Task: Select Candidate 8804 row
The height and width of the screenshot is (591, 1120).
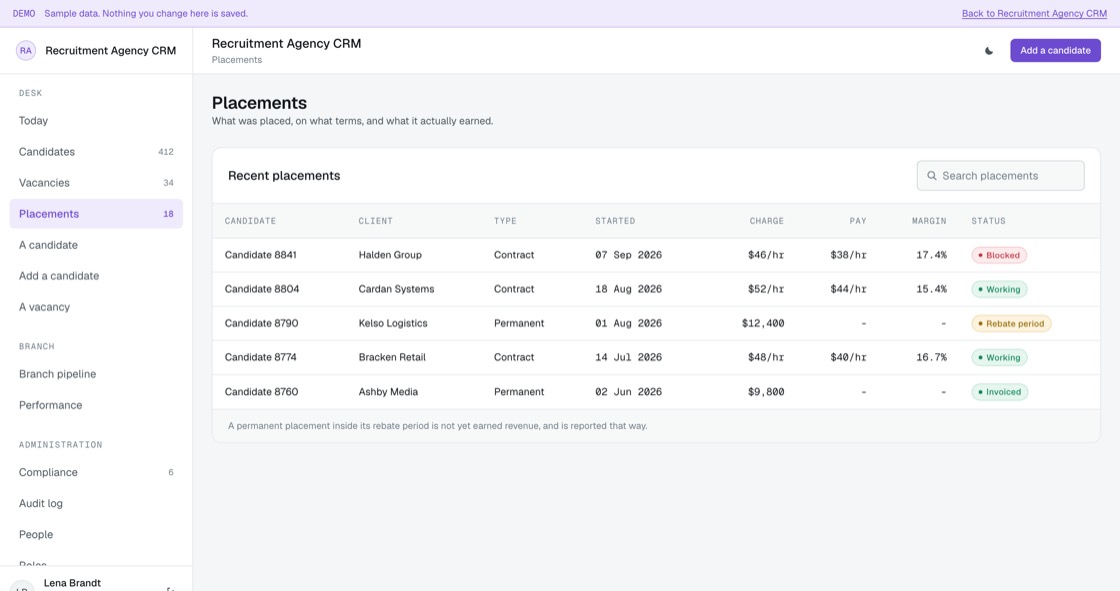Action: click(656, 289)
